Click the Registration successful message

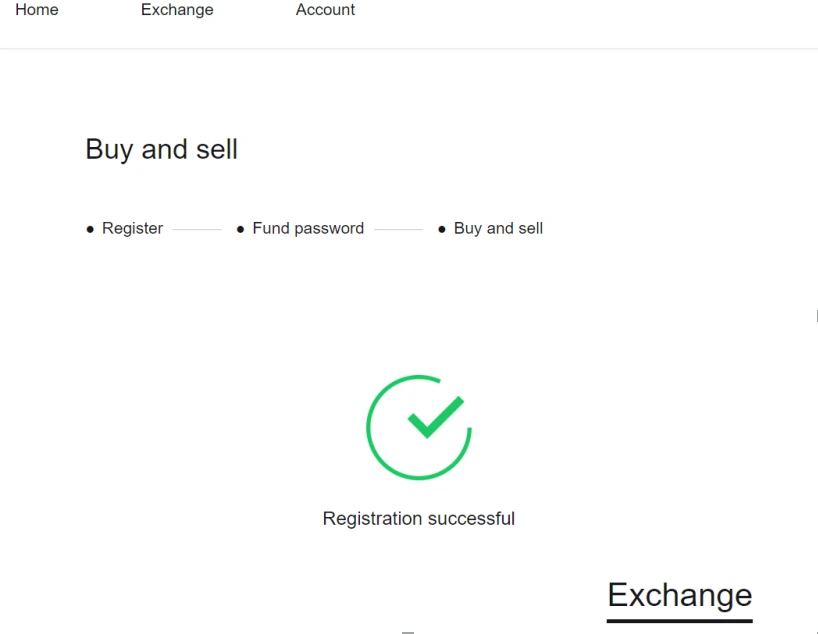(x=418, y=518)
